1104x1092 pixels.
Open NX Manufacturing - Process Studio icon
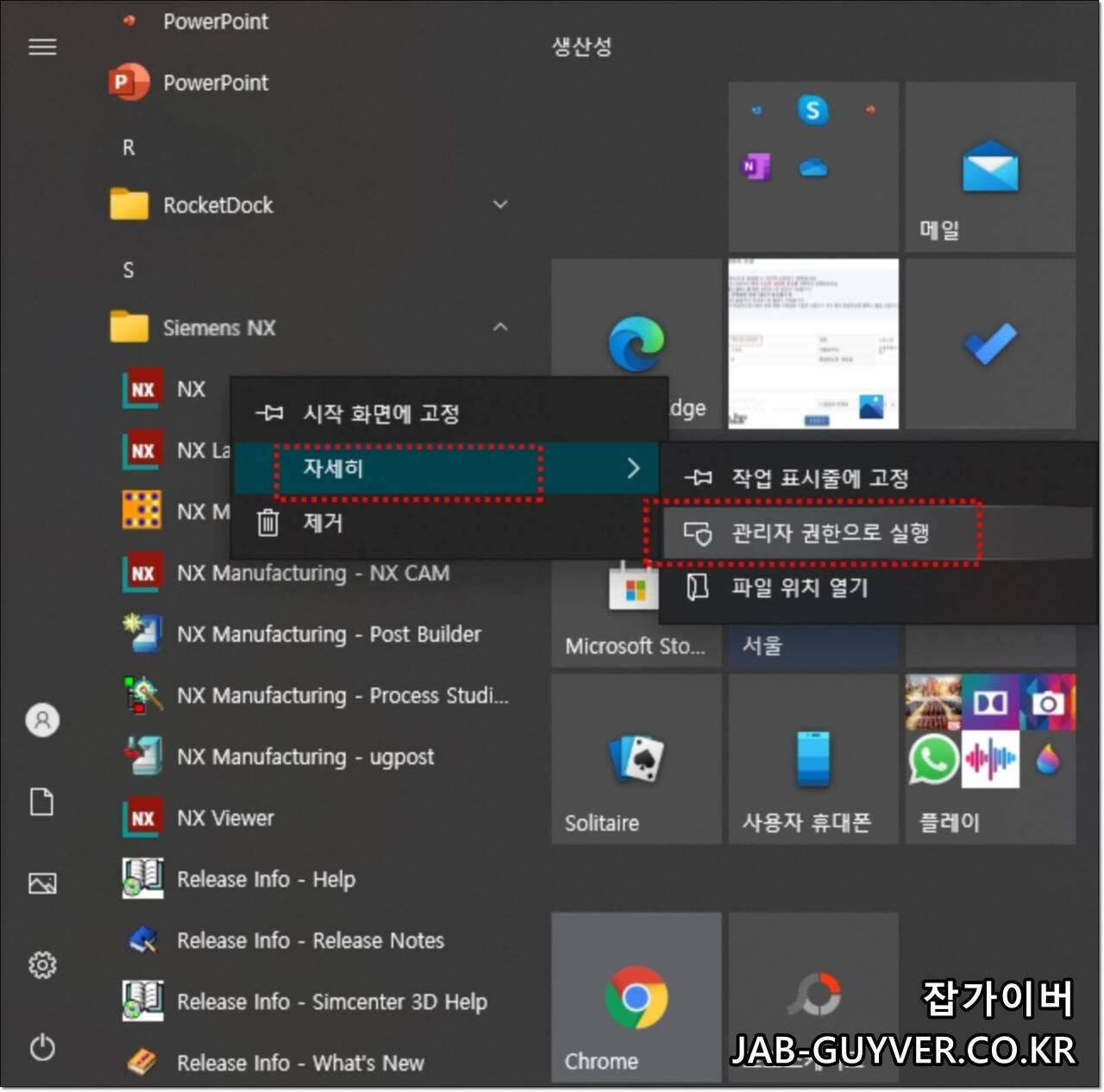click(x=141, y=695)
